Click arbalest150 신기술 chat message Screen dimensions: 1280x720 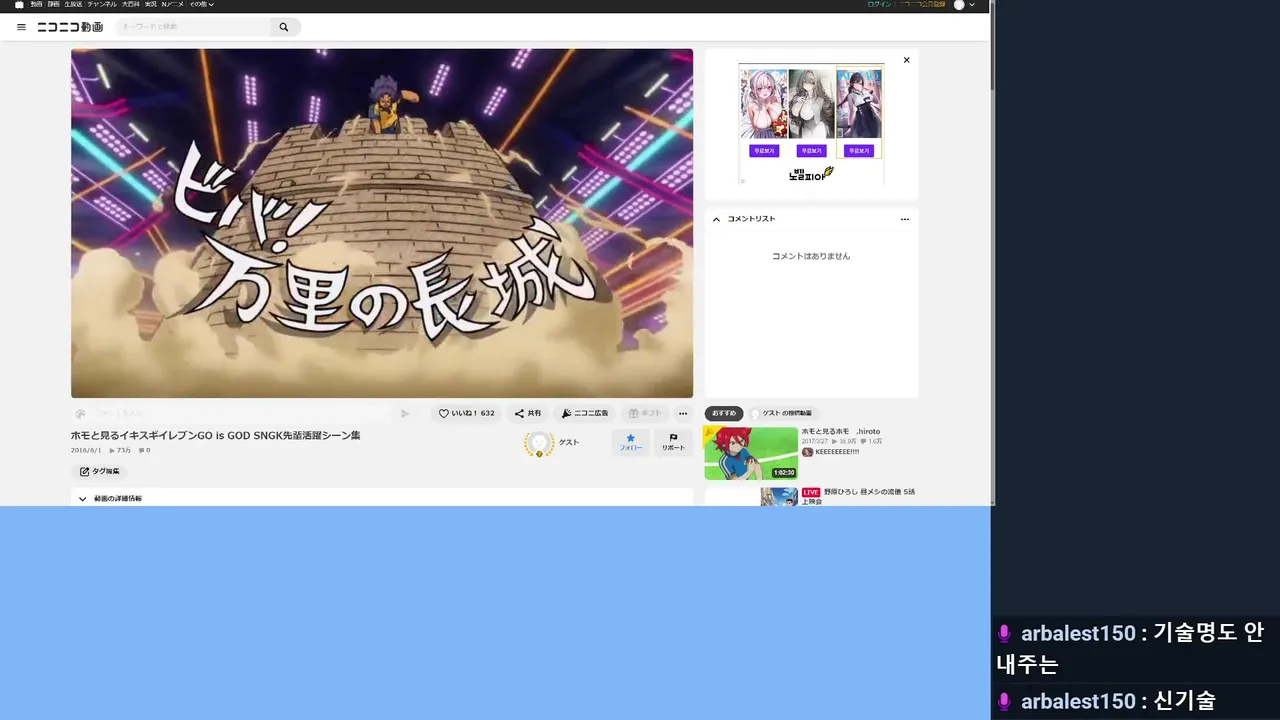(x=1107, y=701)
